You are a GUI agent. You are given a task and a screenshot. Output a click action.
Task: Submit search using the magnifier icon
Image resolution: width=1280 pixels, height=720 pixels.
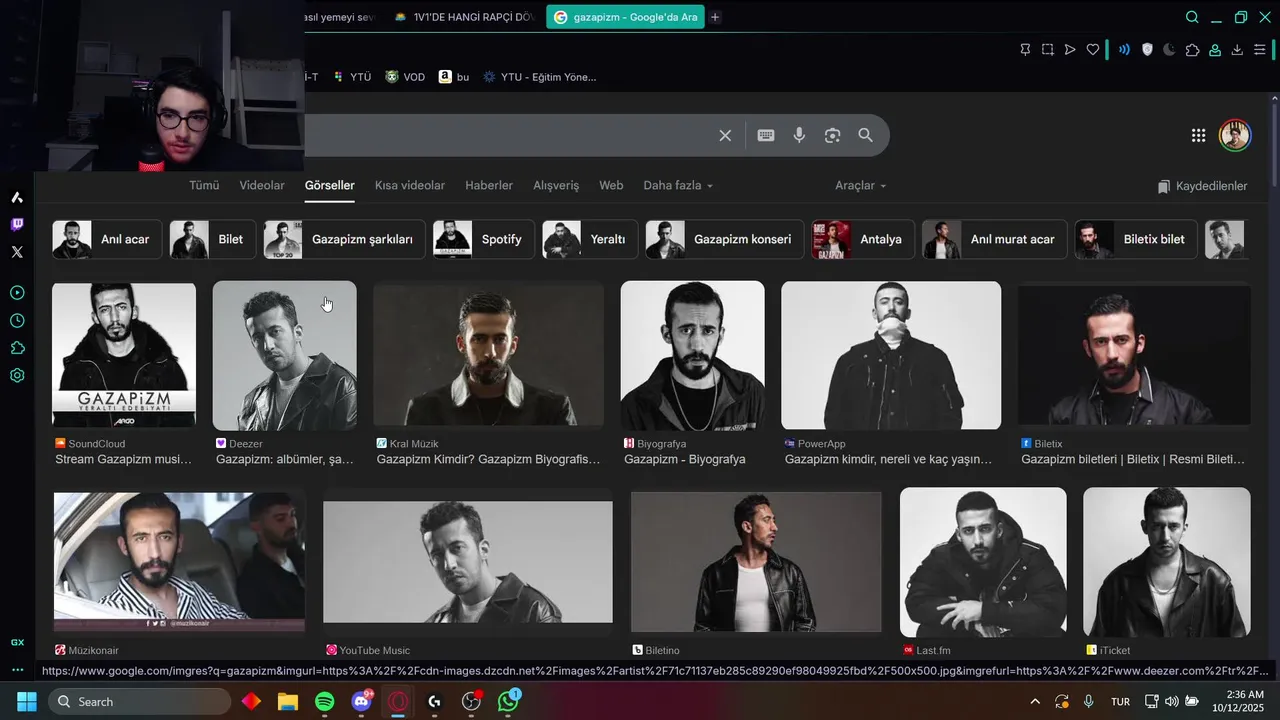pyautogui.click(x=866, y=135)
